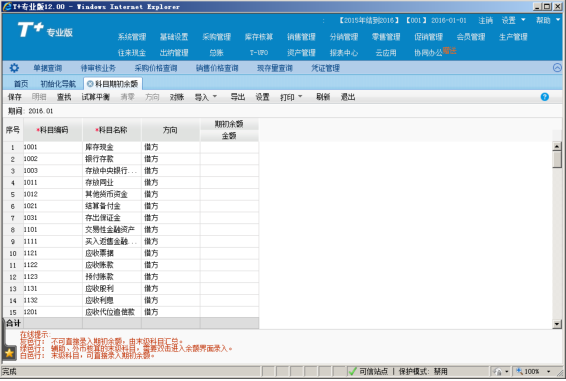Click the 设置 toolbar button
Image resolution: width=566 pixels, height=381 pixels.
point(262,97)
